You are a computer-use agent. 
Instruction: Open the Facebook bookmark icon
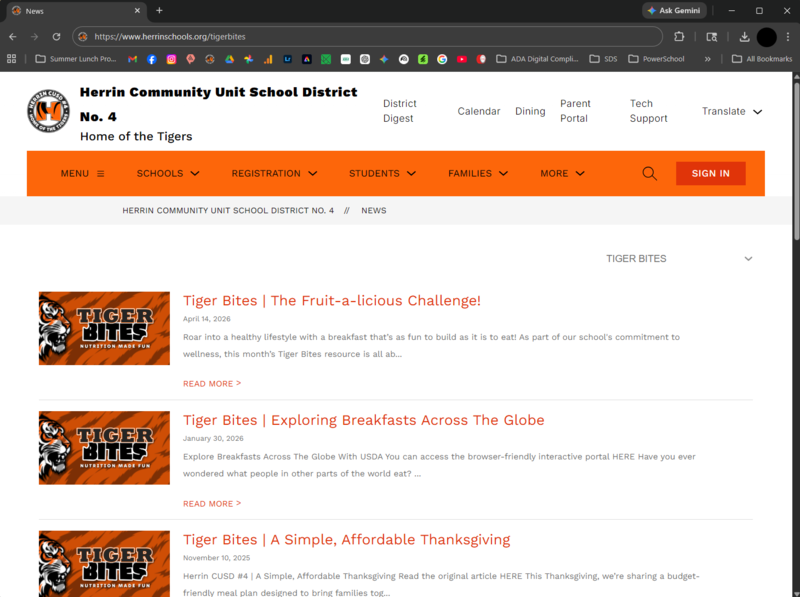click(x=150, y=59)
